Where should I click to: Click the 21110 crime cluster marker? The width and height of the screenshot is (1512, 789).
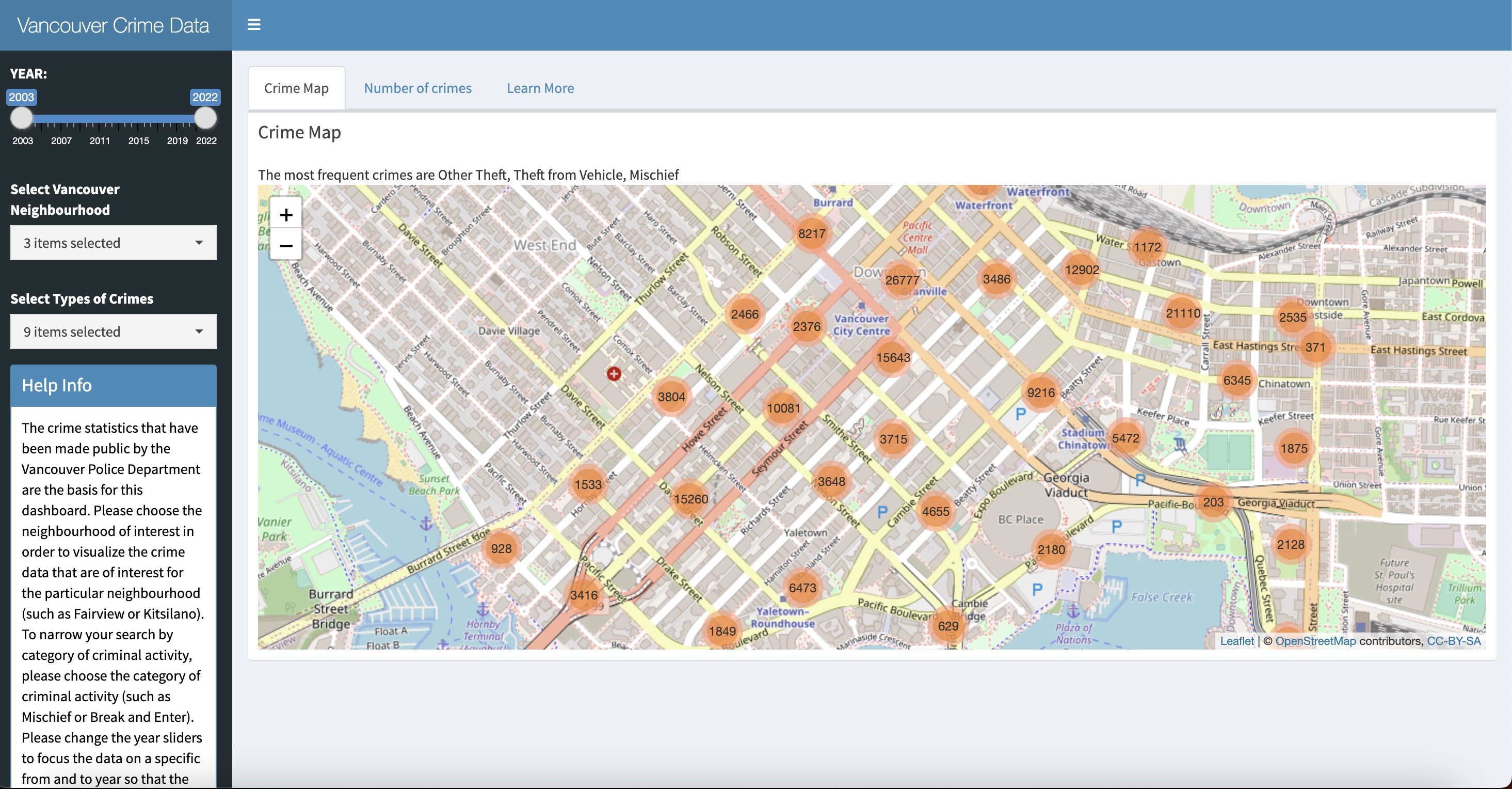click(x=1183, y=313)
